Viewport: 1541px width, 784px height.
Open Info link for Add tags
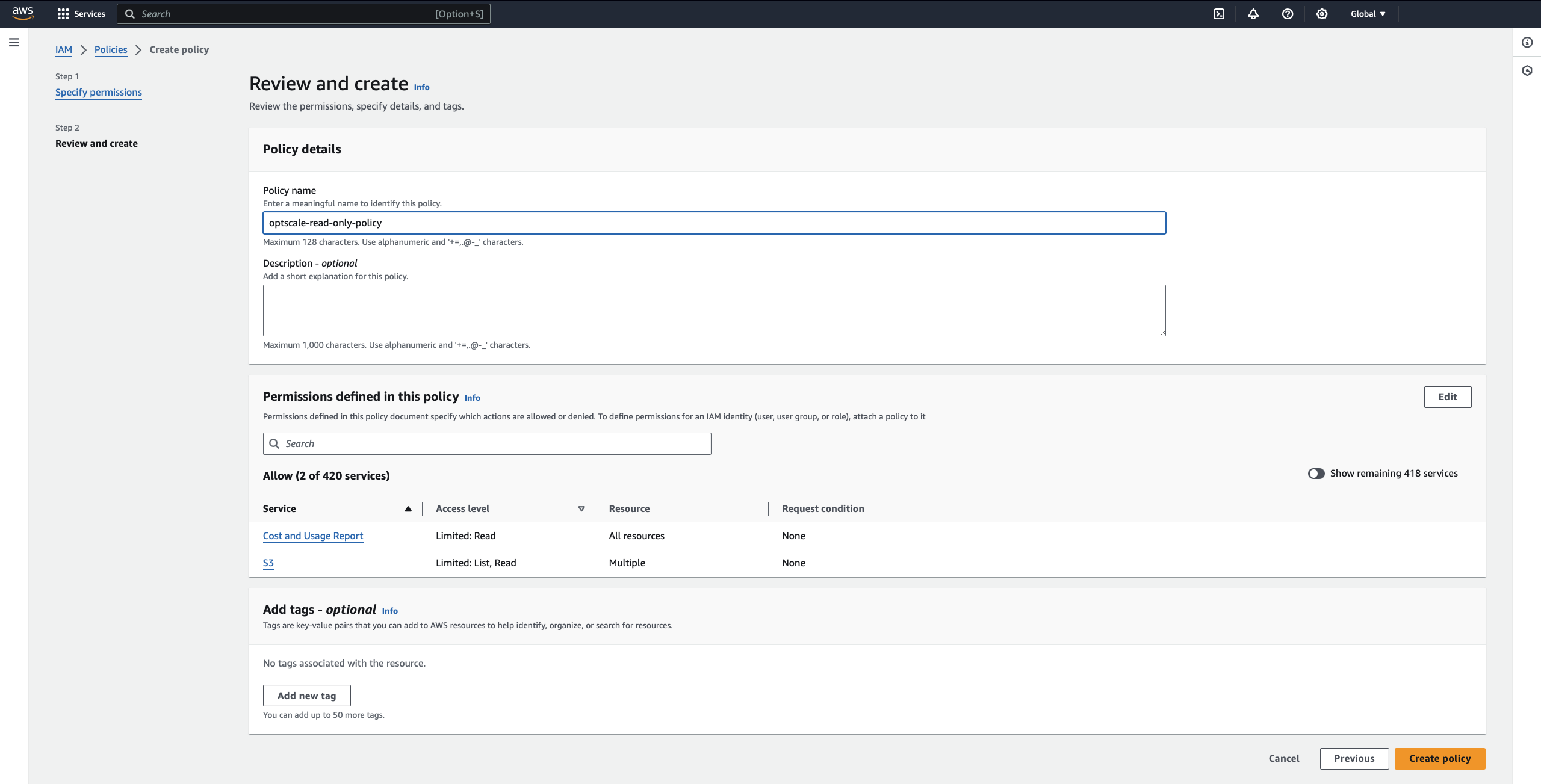pos(389,611)
